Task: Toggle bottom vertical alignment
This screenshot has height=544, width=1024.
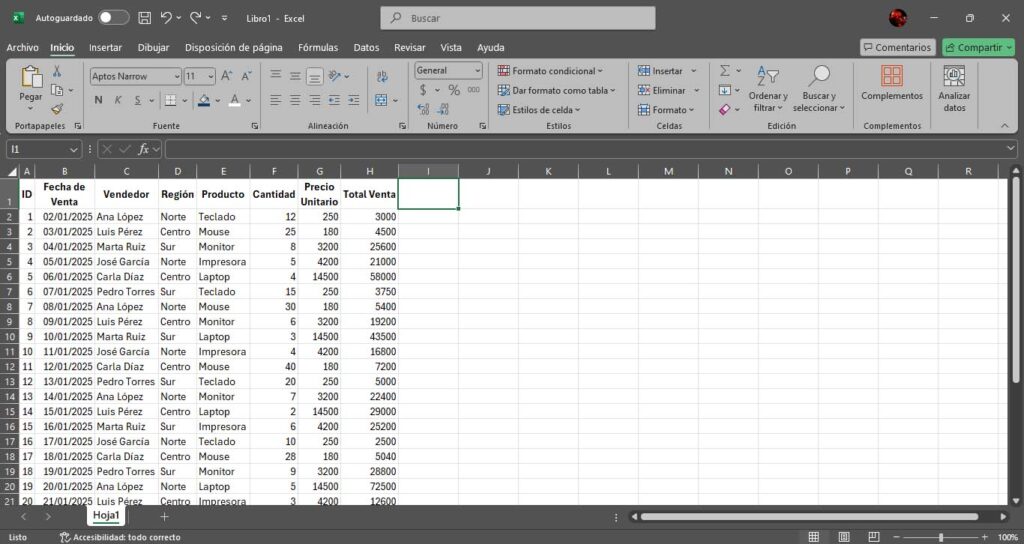Action: click(315, 76)
